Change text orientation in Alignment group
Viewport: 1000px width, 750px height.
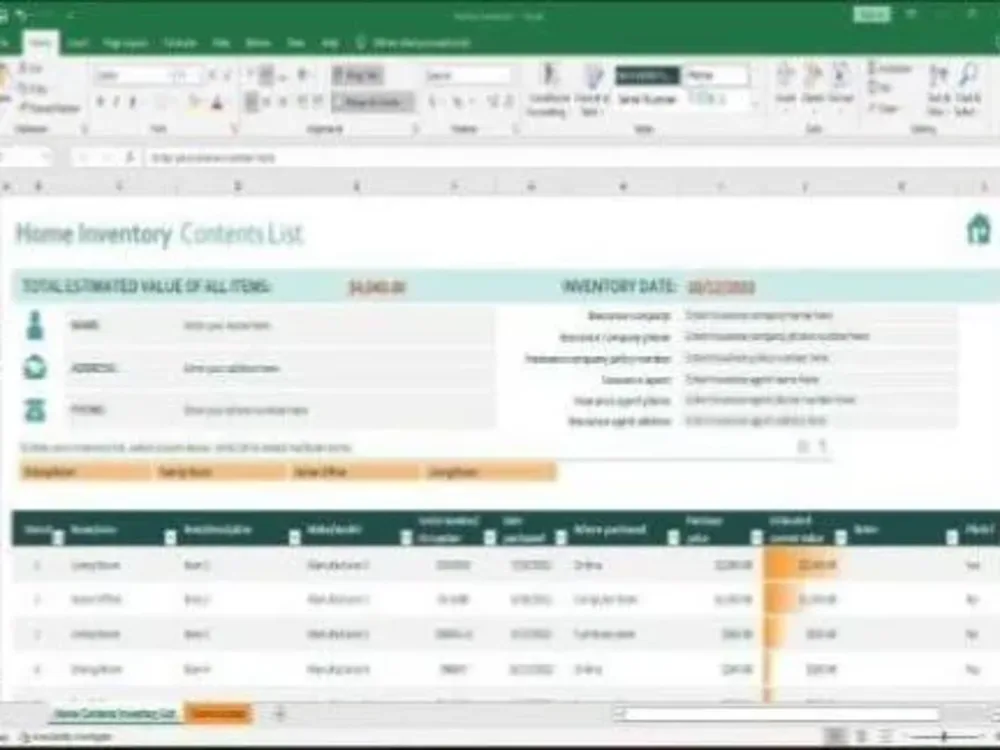coord(302,75)
